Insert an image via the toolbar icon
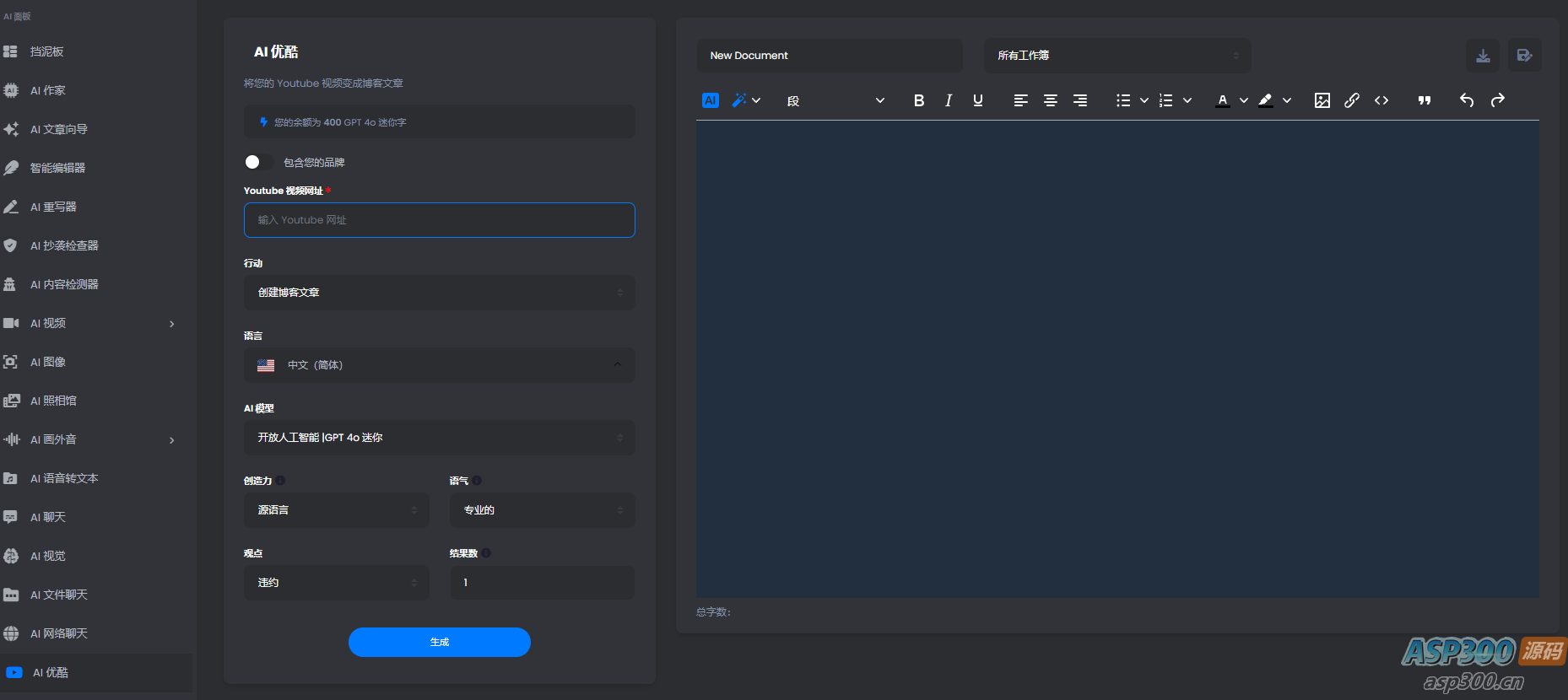 point(1322,100)
